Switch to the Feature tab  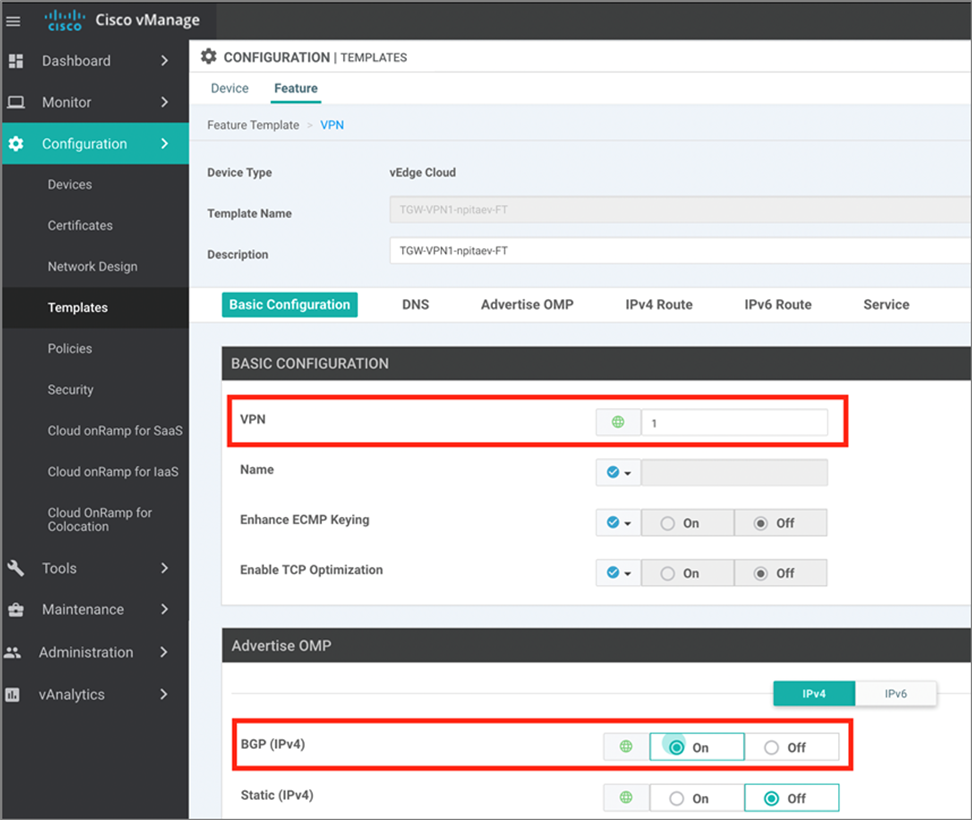(296, 88)
